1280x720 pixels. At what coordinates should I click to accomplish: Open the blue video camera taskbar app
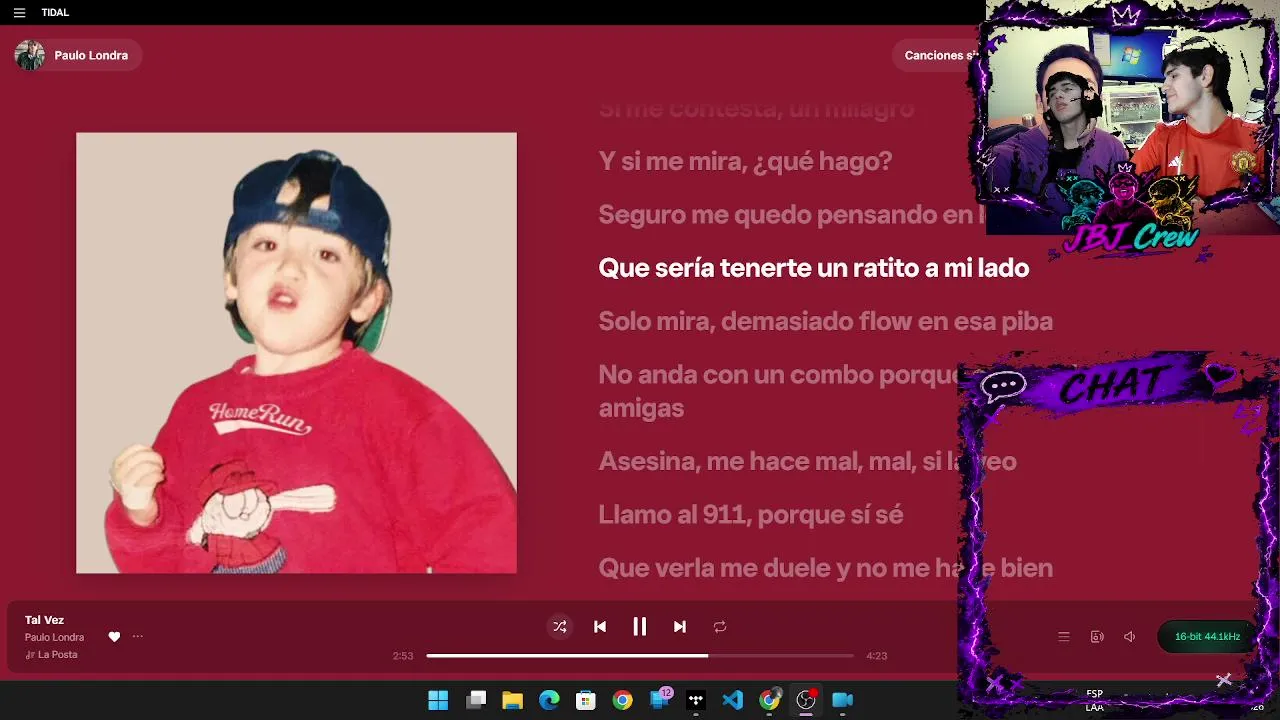843,700
